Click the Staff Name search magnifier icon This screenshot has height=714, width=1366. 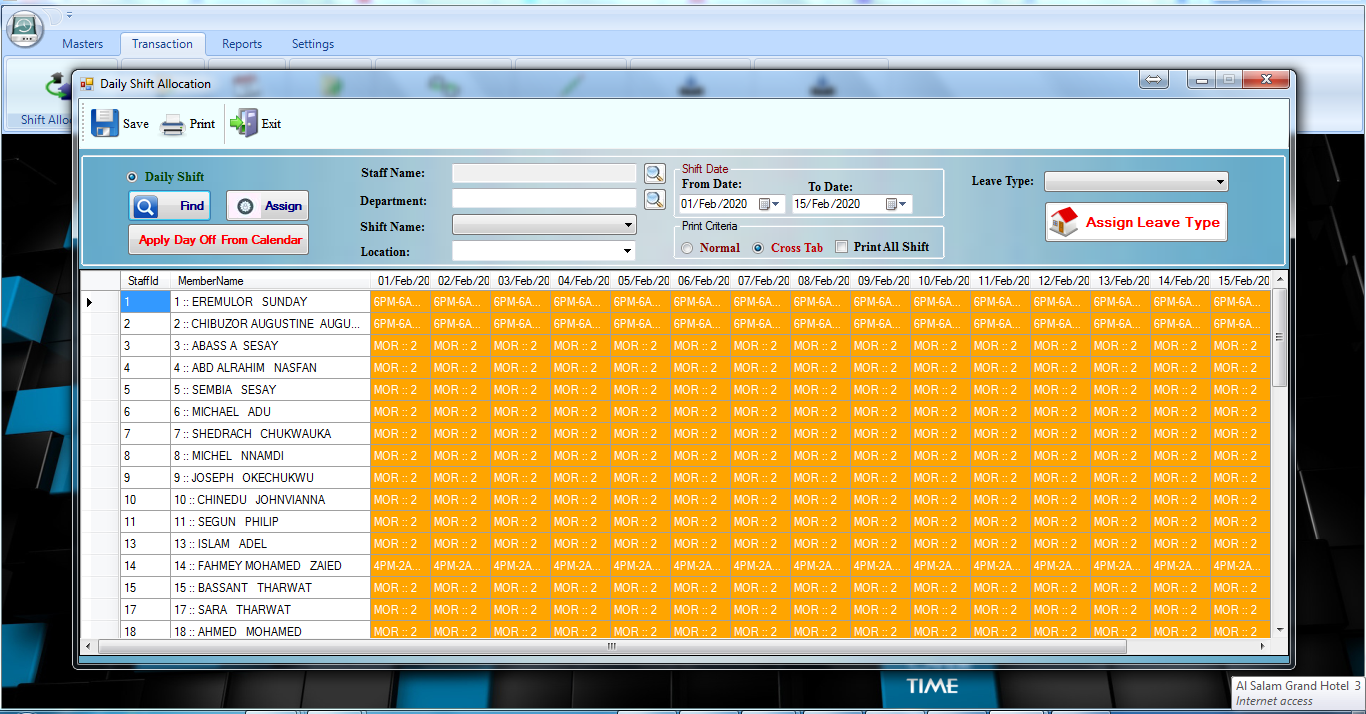click(x=654, y=174)
